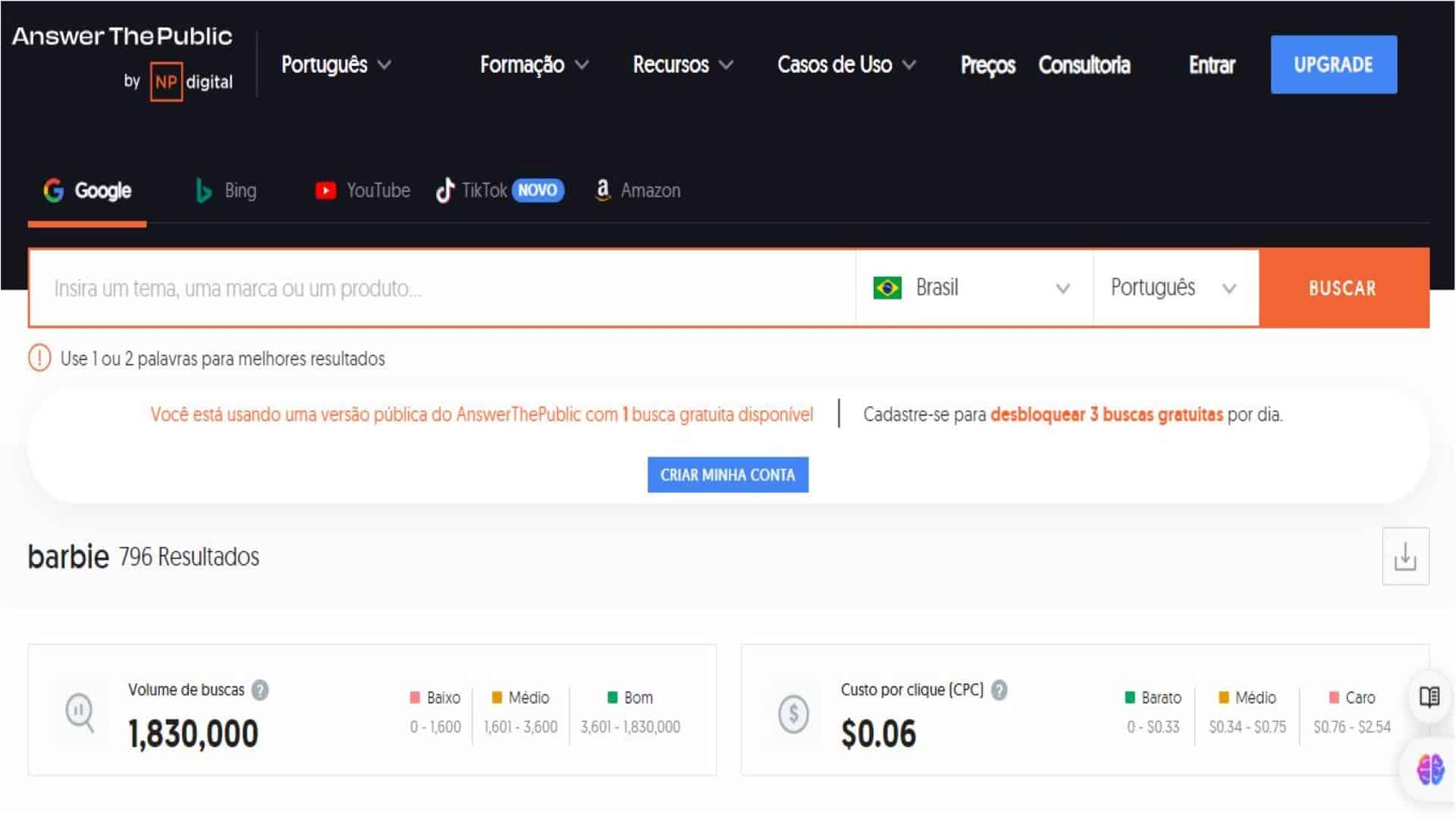1456x819 pixels.
Task: Click the search topic input field
Action: click(440, 288)
